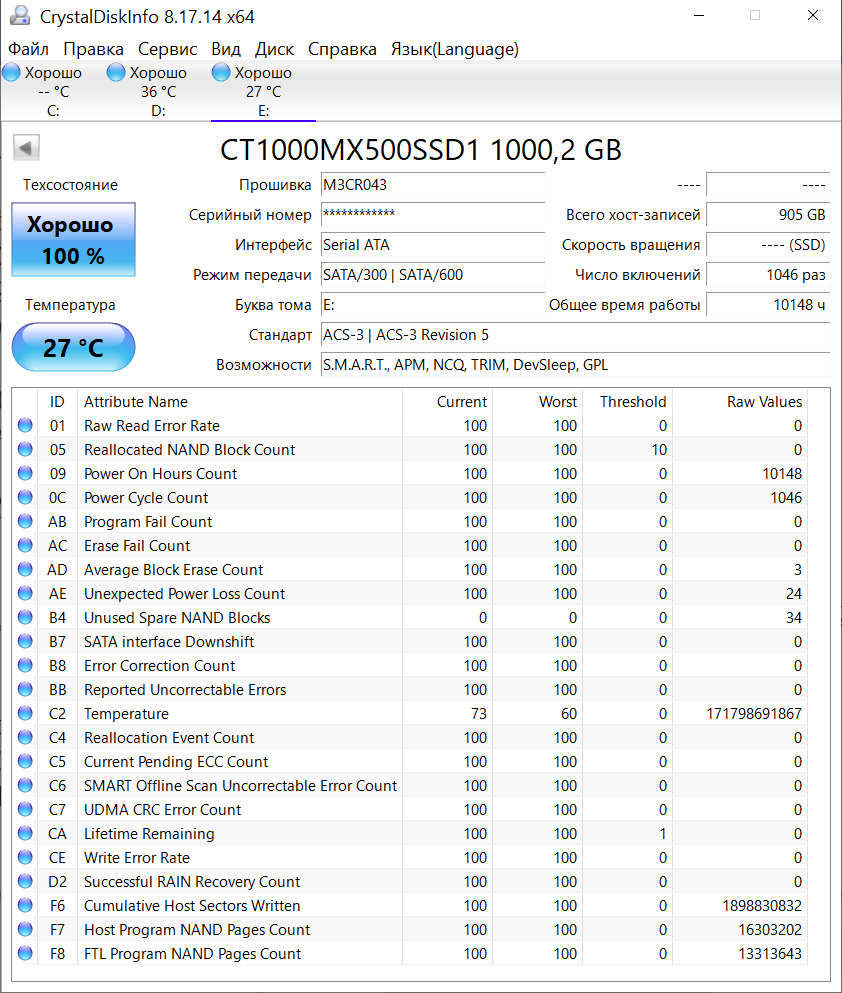Click the drive letter field E:
The image size is (842, 993).
(432, 305)
